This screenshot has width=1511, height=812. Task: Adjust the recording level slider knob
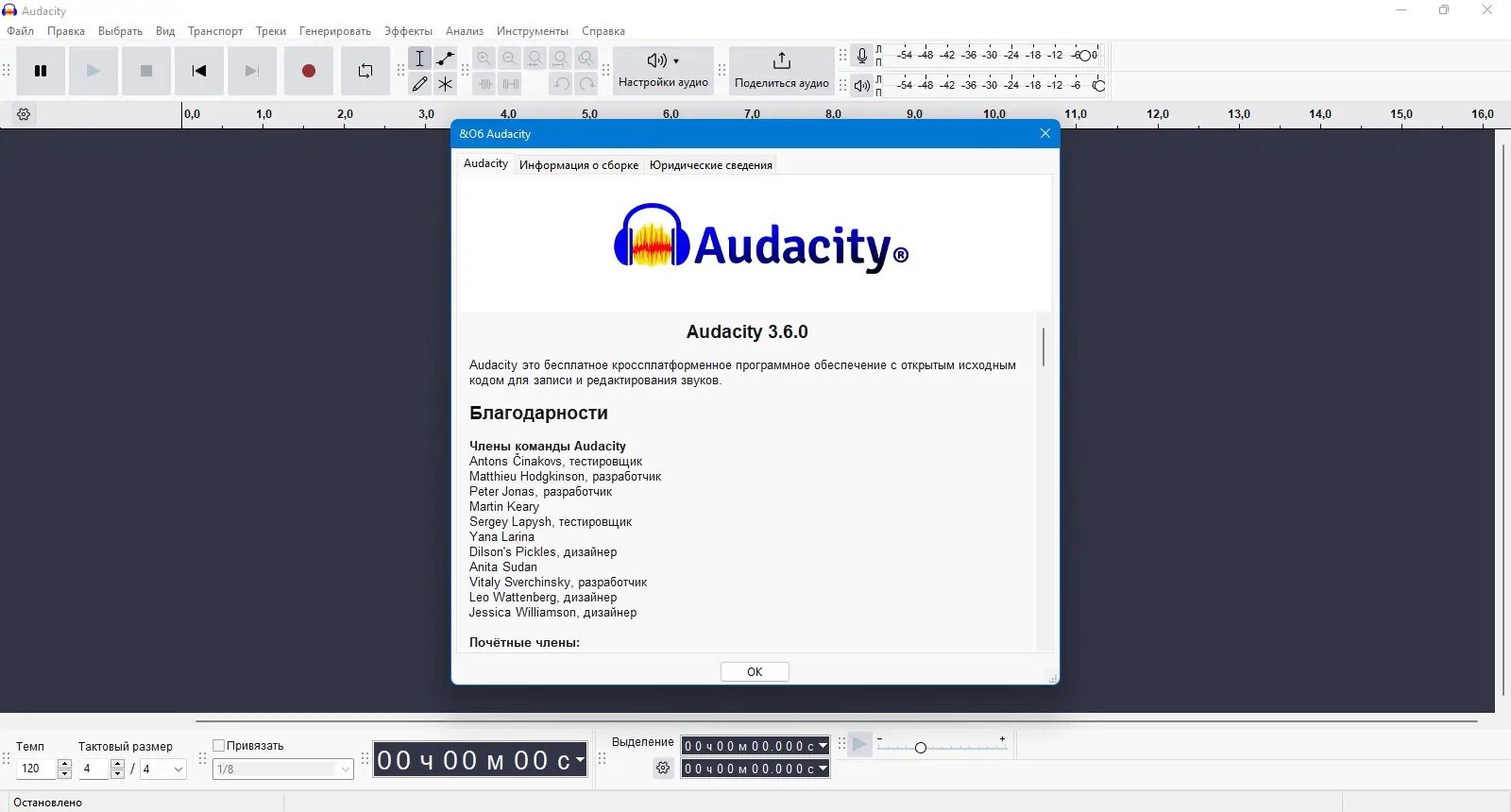pyautogui.click(x=1085, y=56)
